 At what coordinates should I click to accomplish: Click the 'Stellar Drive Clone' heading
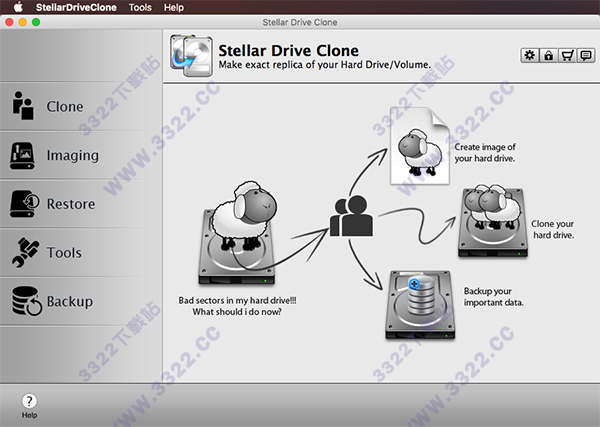tap(289, 51)
